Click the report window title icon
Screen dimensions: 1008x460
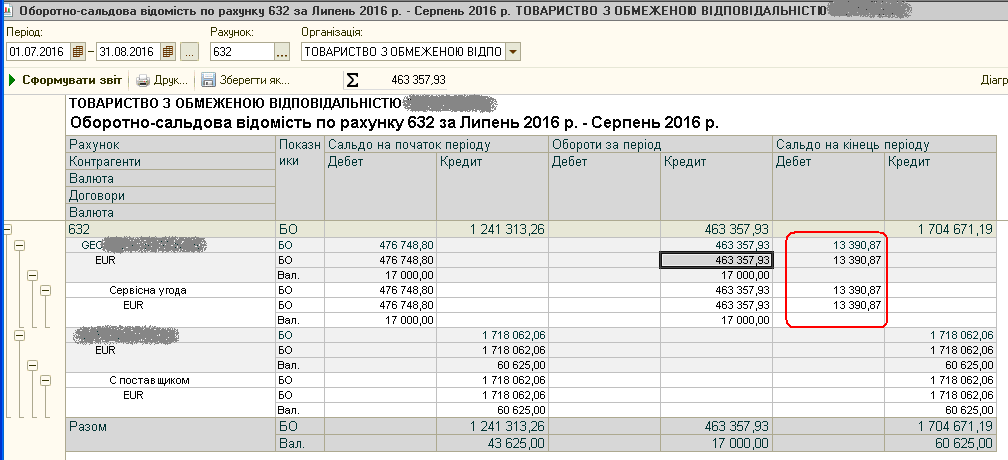[9, 12]
